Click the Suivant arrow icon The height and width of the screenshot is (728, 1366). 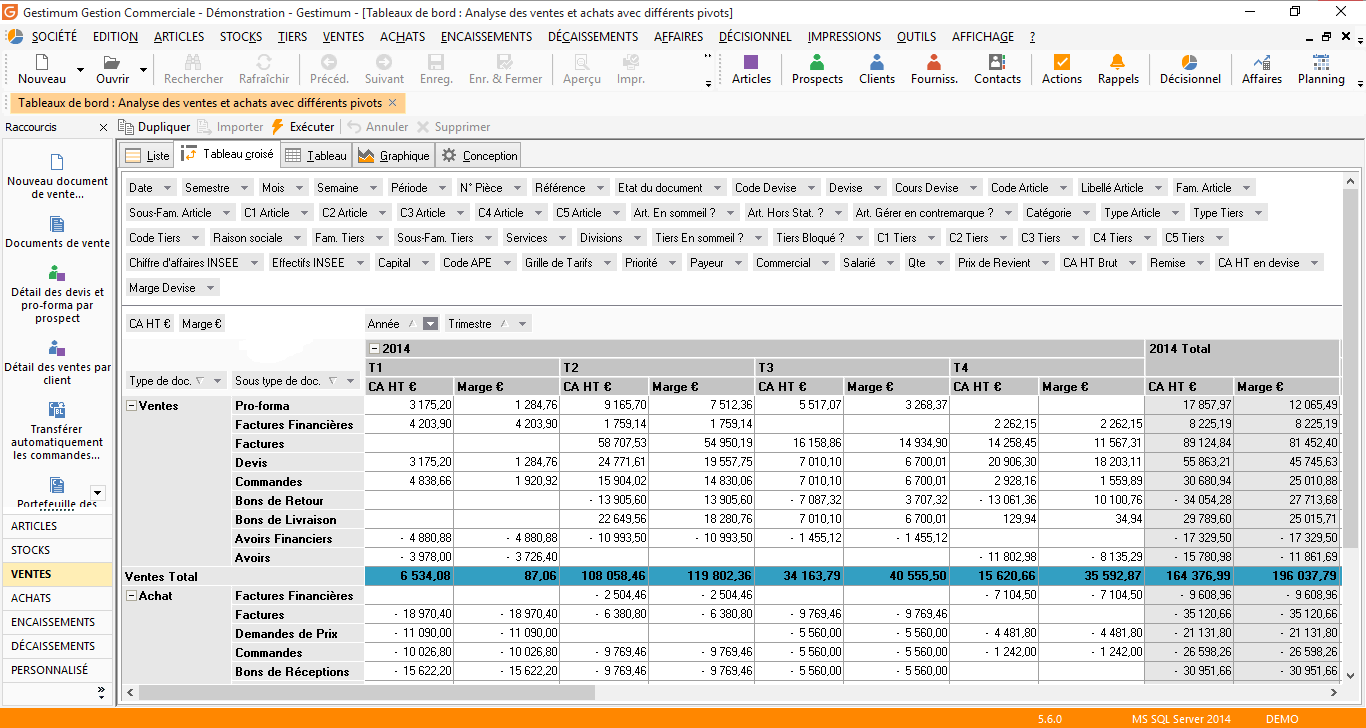(x=384, y=62)
